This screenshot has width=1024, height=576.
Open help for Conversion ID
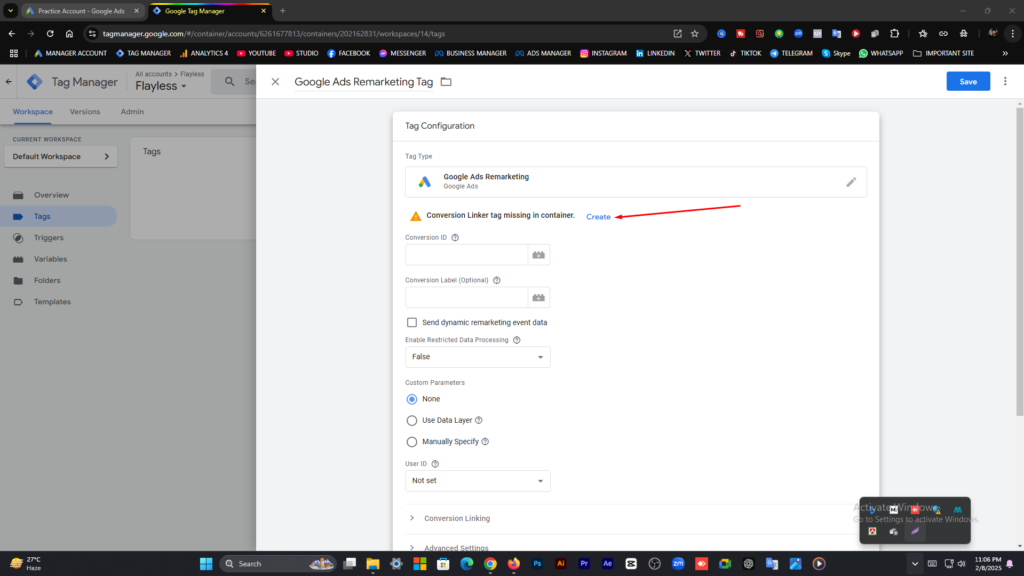click(455, 238)
